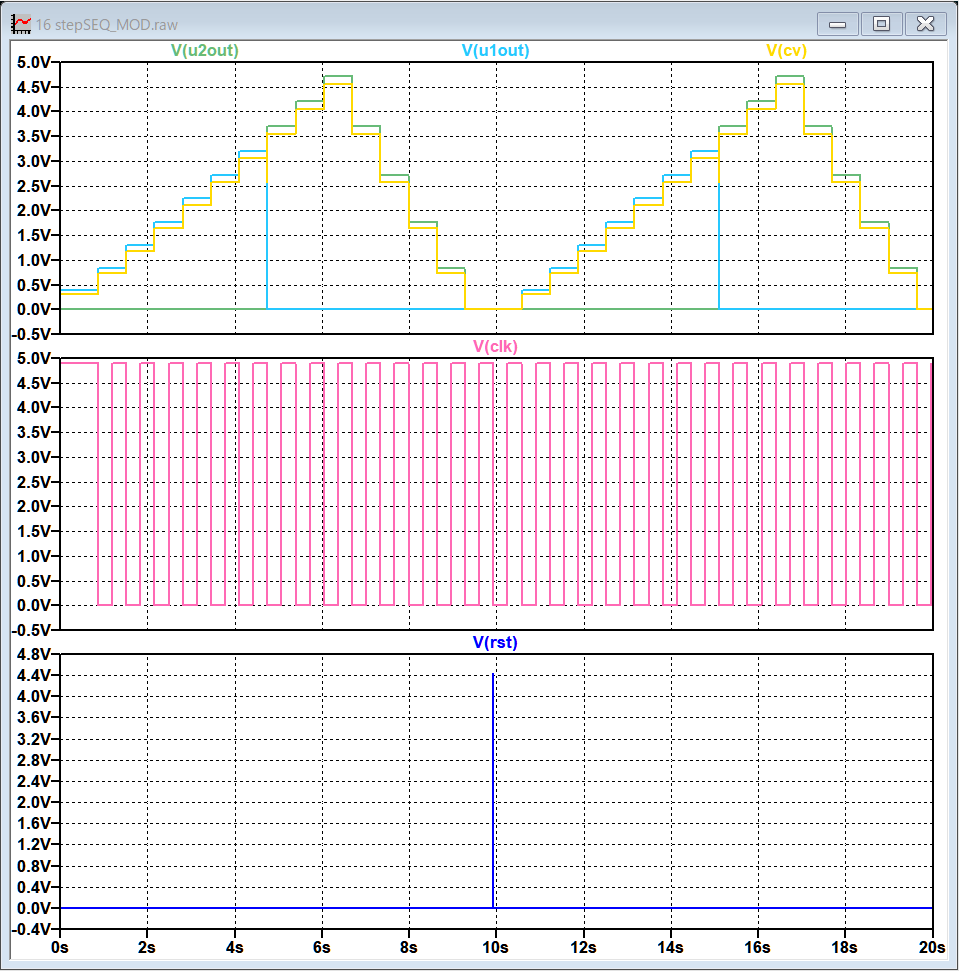Click the V(u2out) trace label
The height and width of the screenshot is (971, 960).
pos(204,51)
